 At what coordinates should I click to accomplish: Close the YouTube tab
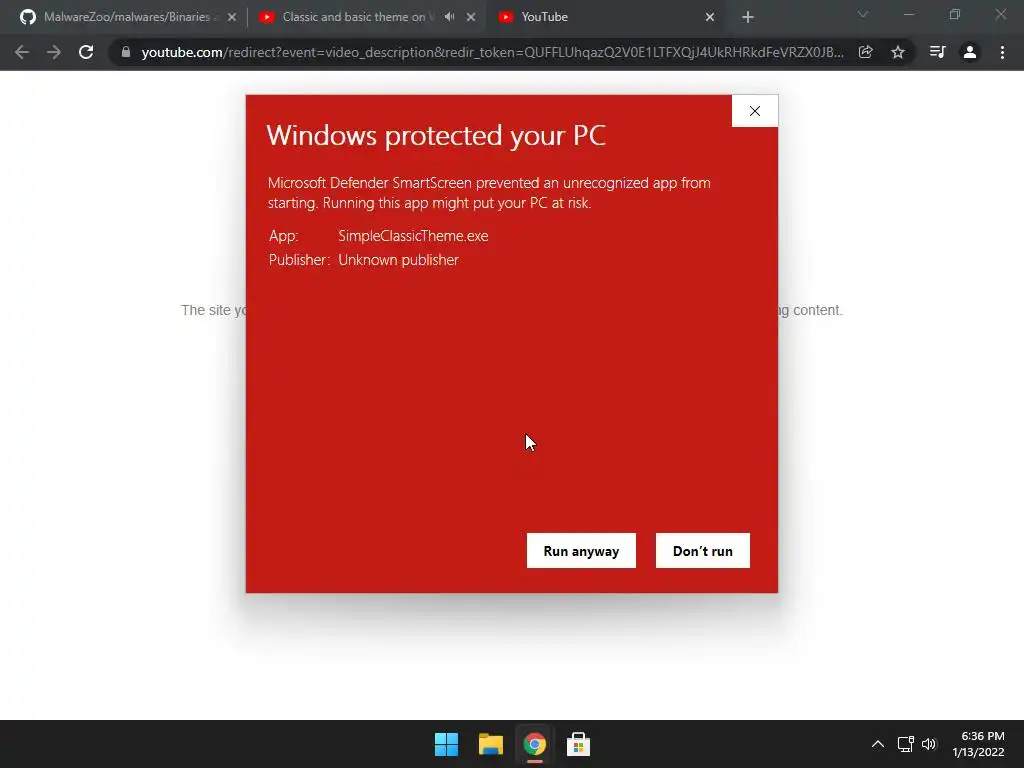coord(710,17)
